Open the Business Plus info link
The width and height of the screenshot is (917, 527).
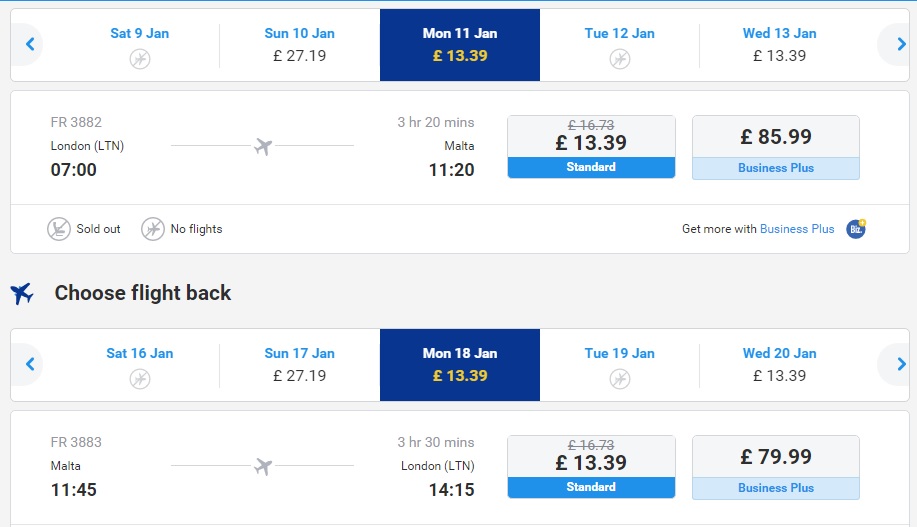(x=797, y=229)
